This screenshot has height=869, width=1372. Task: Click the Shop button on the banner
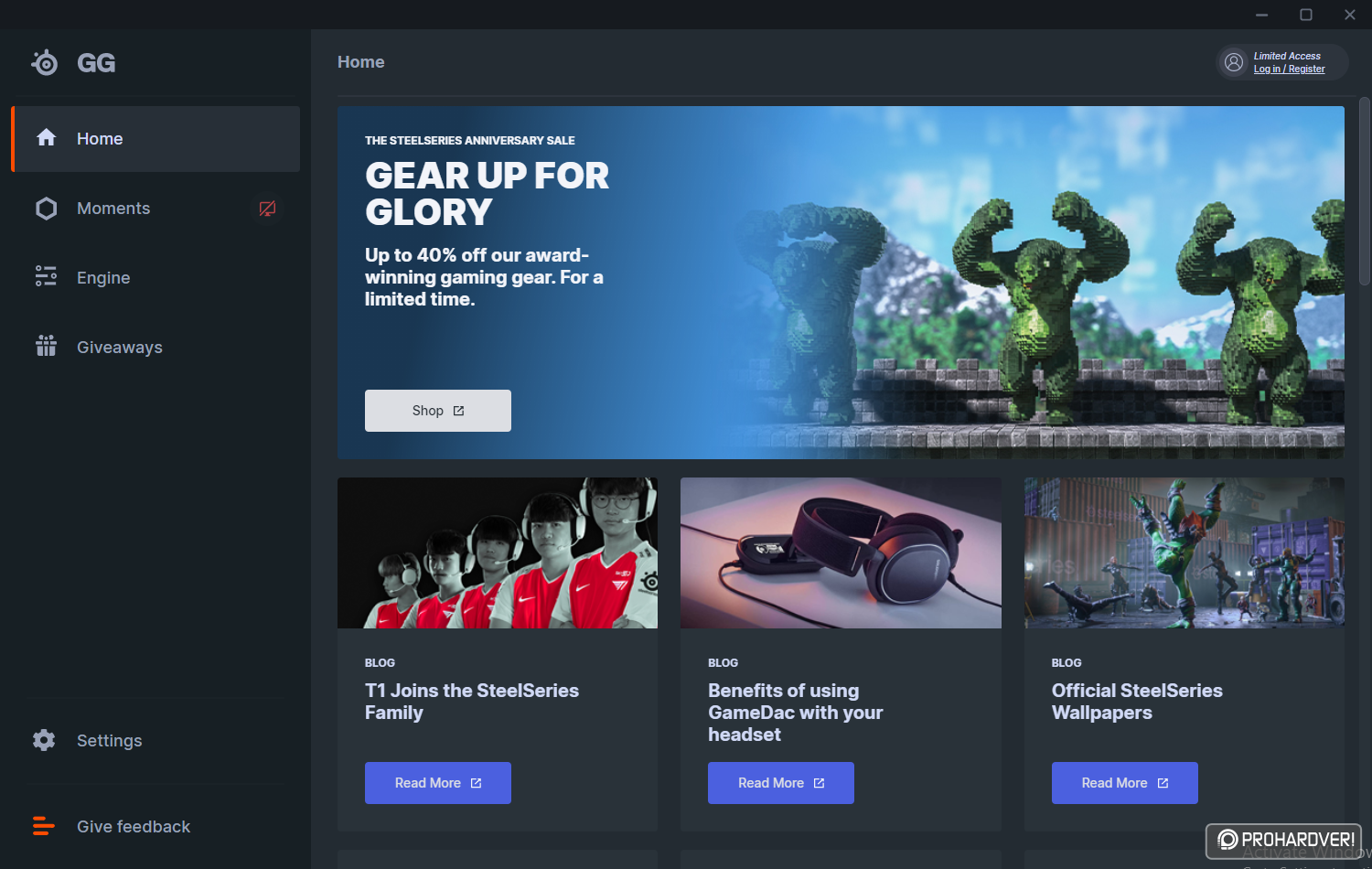click(438, 411)
